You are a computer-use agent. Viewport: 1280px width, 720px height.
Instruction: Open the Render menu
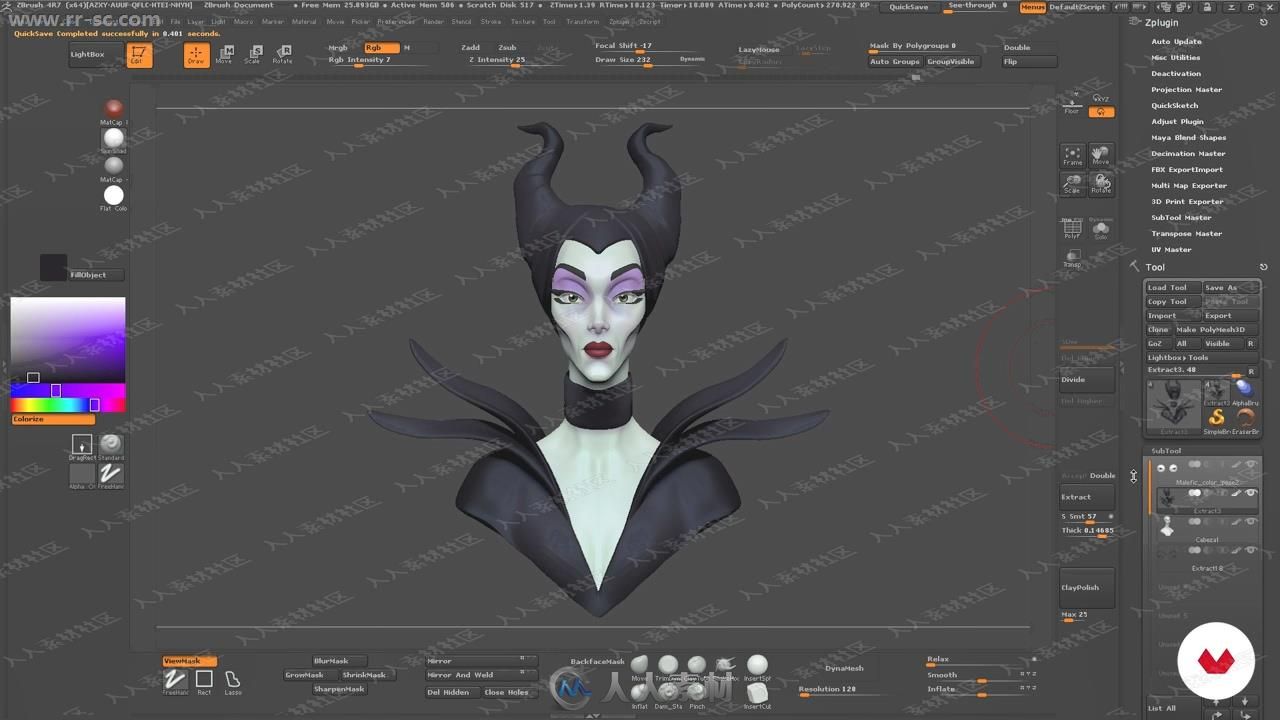coord(433,21)
